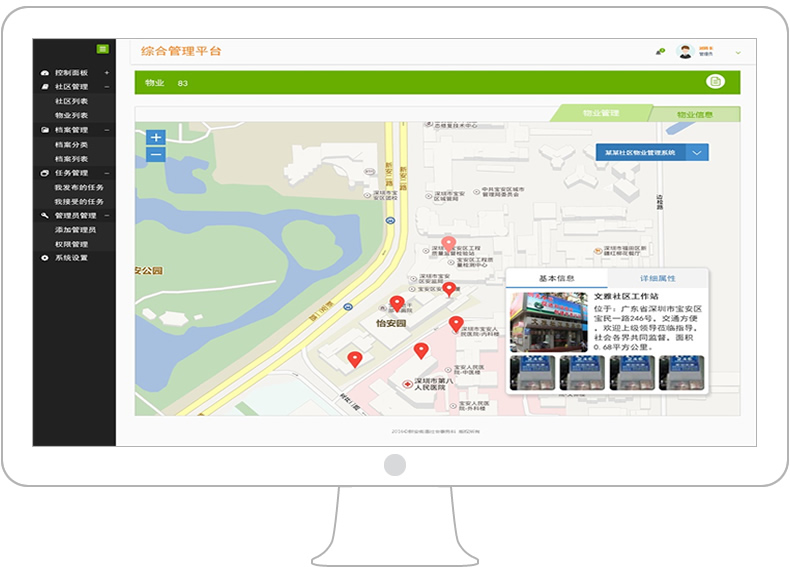Open 我接受的任务 in sidebar
The height and width of the screenshot is (574, 790).
(79, 202)
